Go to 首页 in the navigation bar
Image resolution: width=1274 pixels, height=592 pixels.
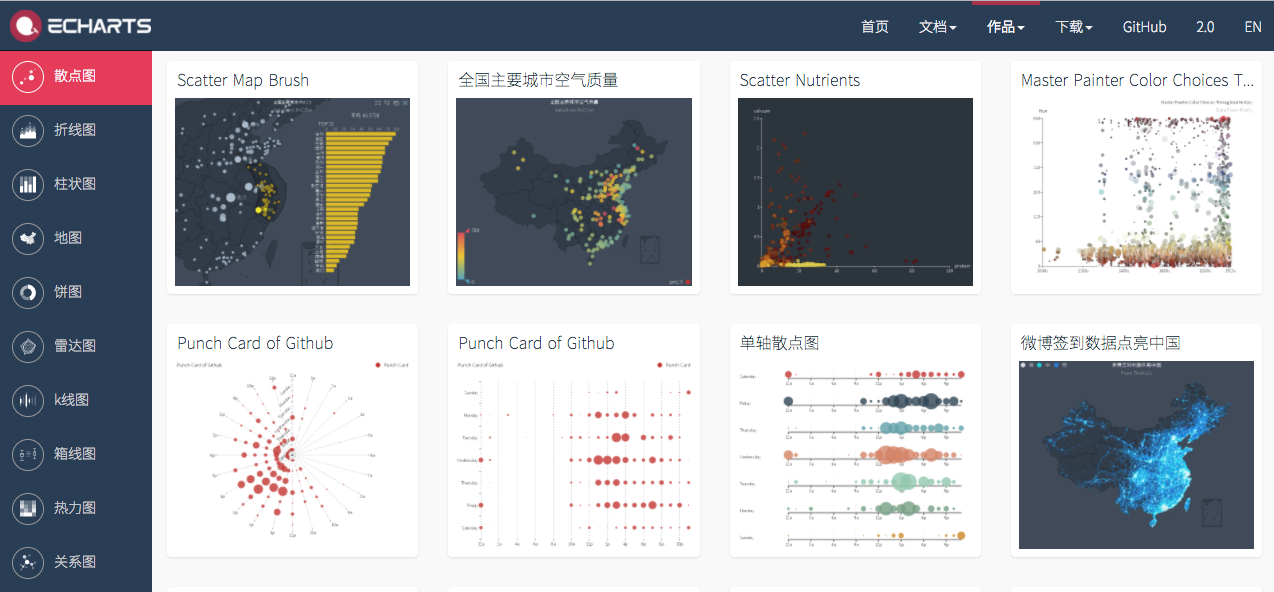[x=874, y=27]
